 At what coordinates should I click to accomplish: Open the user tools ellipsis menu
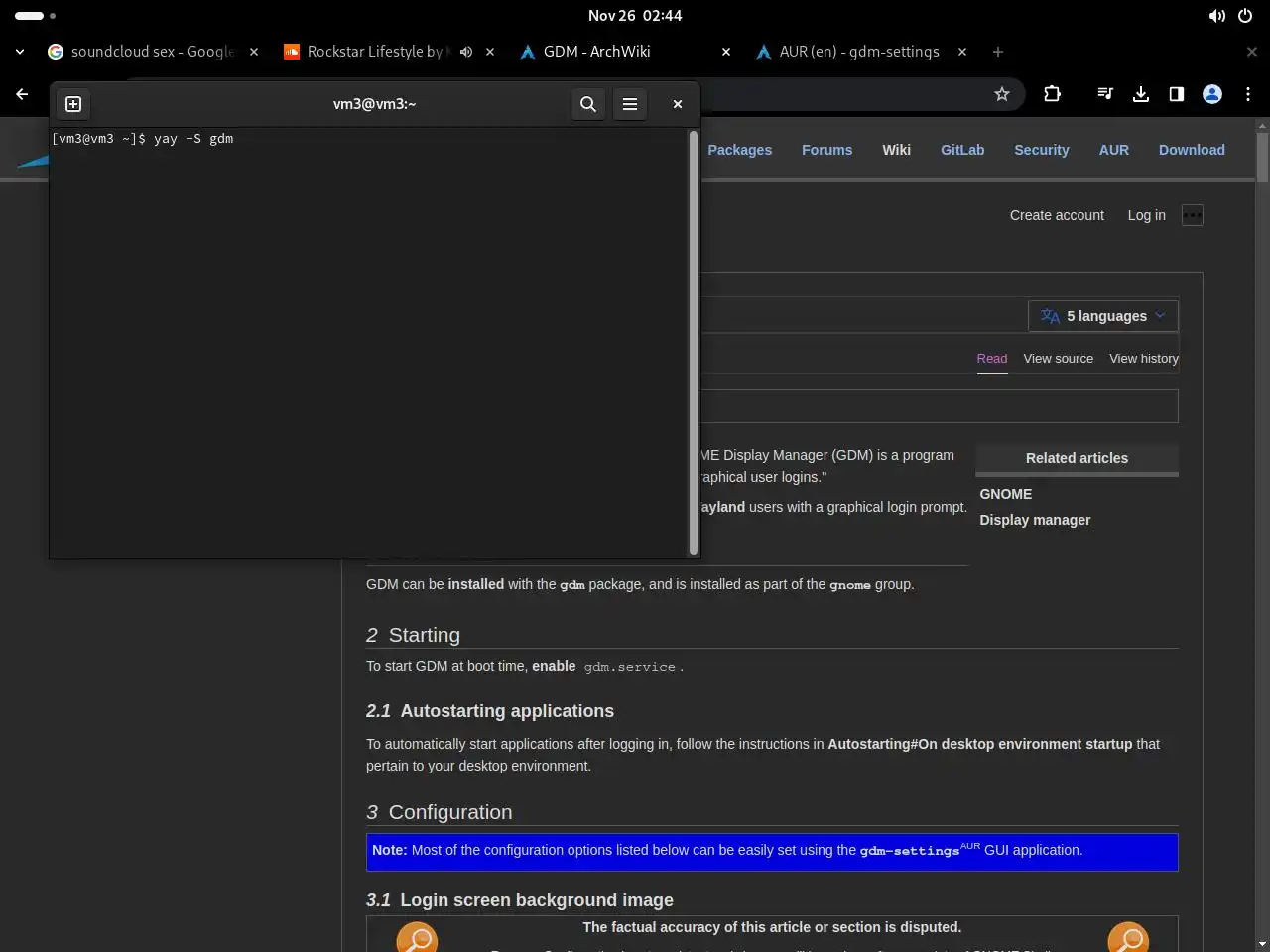click(1193, 215)
